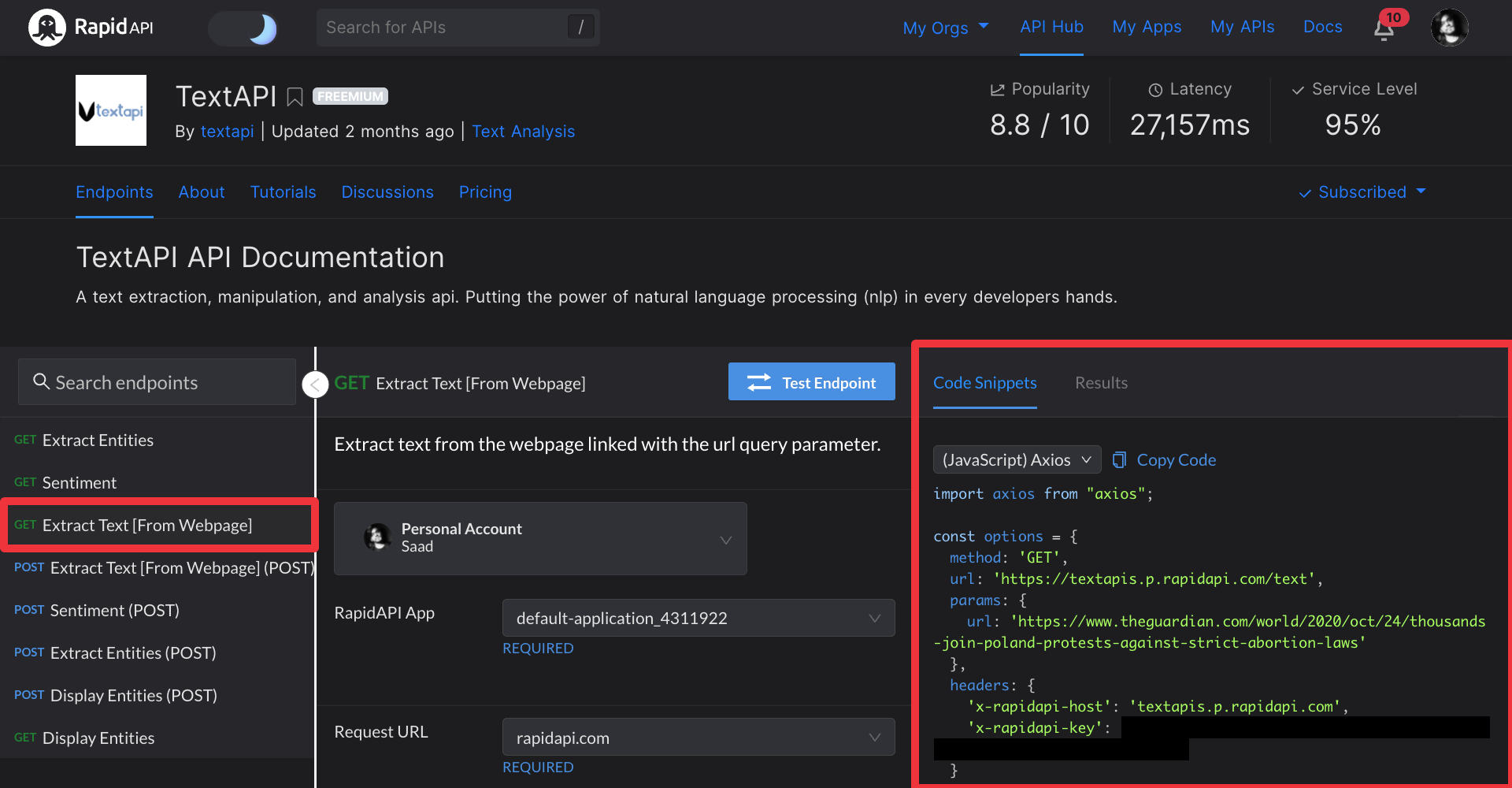Click the 8.8 / 10 popularity value
Screen dimensions: 1512x788
1039,125
